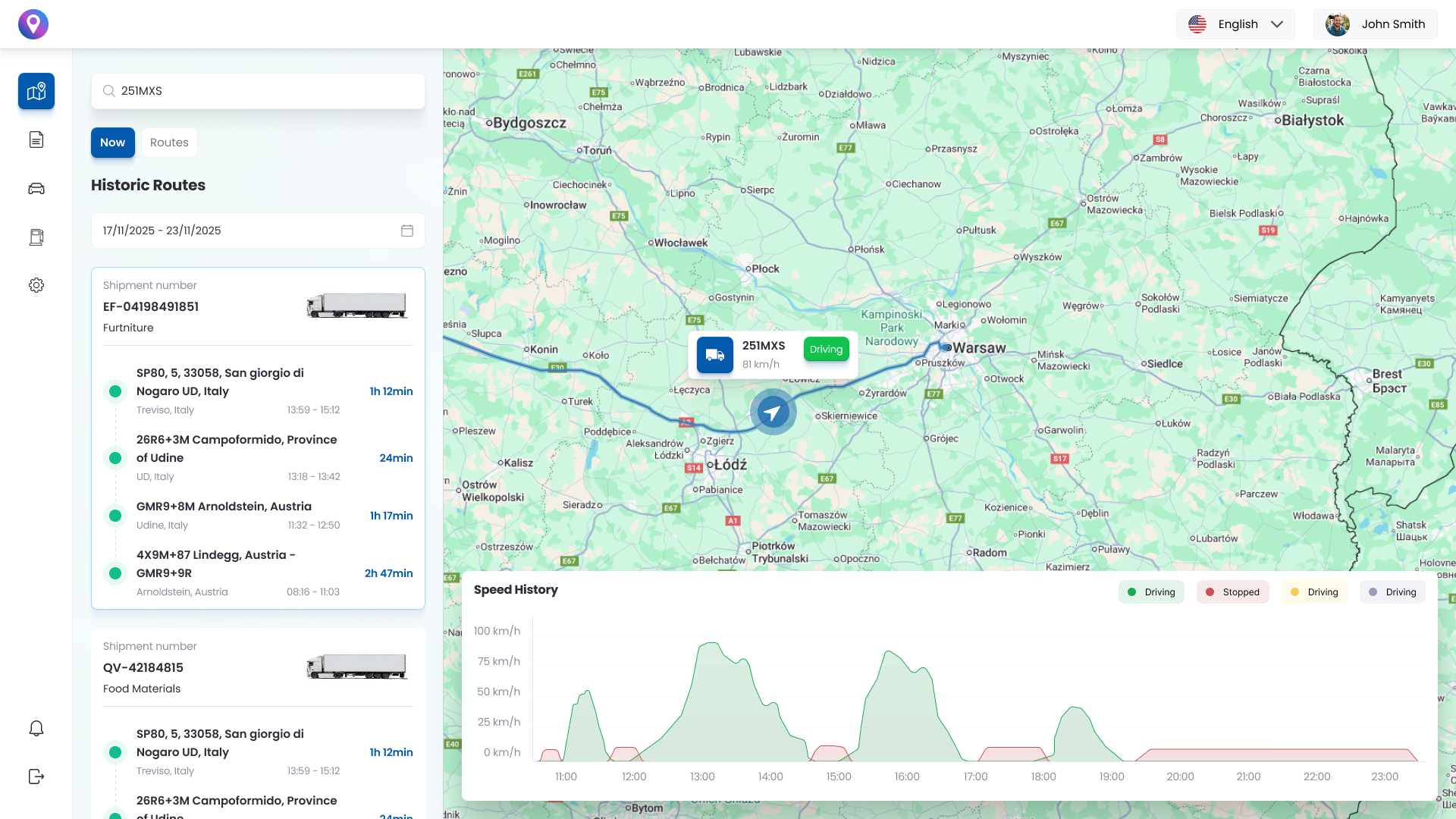Click the Historic Routes heading

point(148,185)
